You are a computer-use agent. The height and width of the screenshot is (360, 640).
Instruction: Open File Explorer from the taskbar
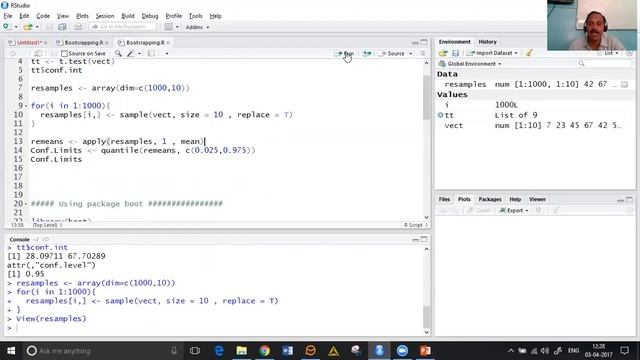point(242,351)
